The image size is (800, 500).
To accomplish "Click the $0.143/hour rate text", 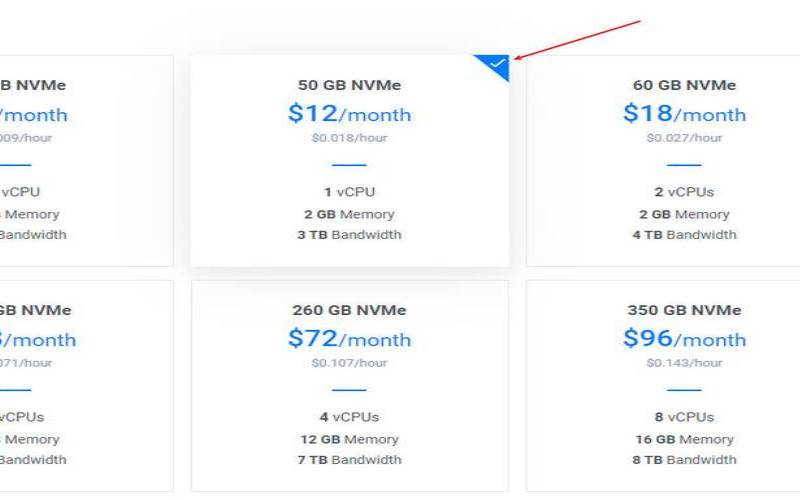I will tap(684, 363).
